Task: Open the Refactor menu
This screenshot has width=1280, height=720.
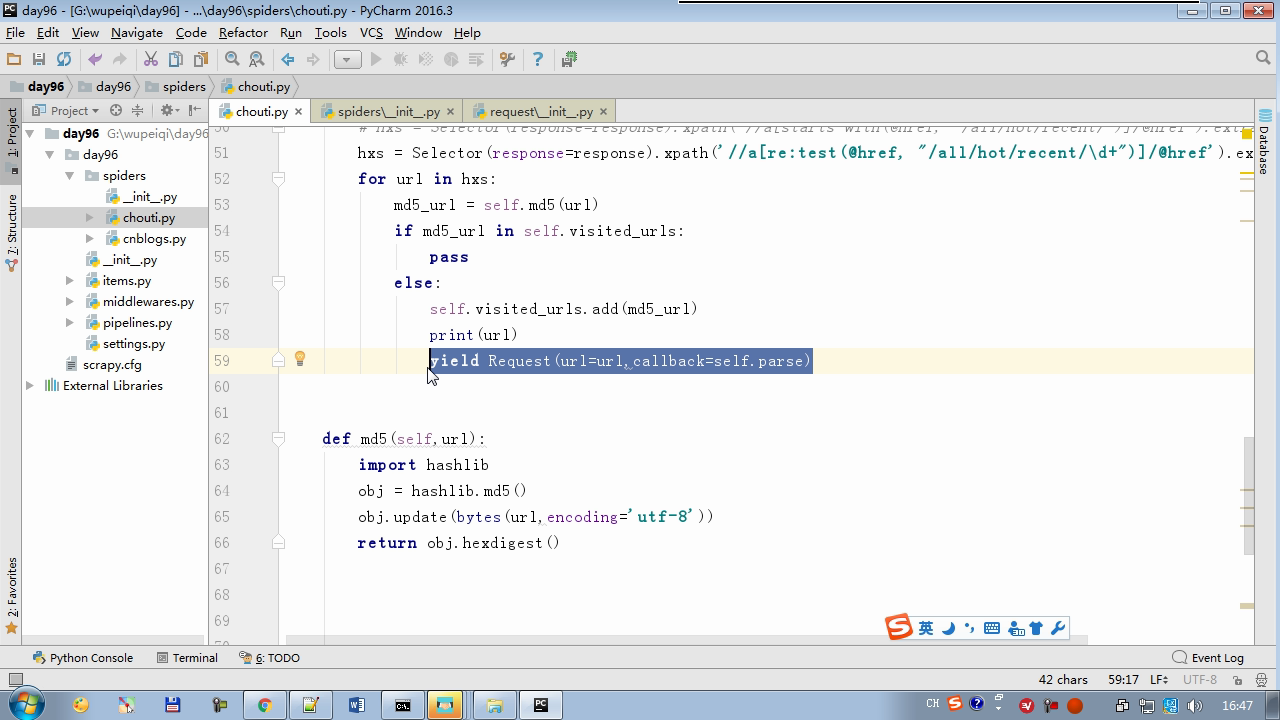Action: coord(243,32)
